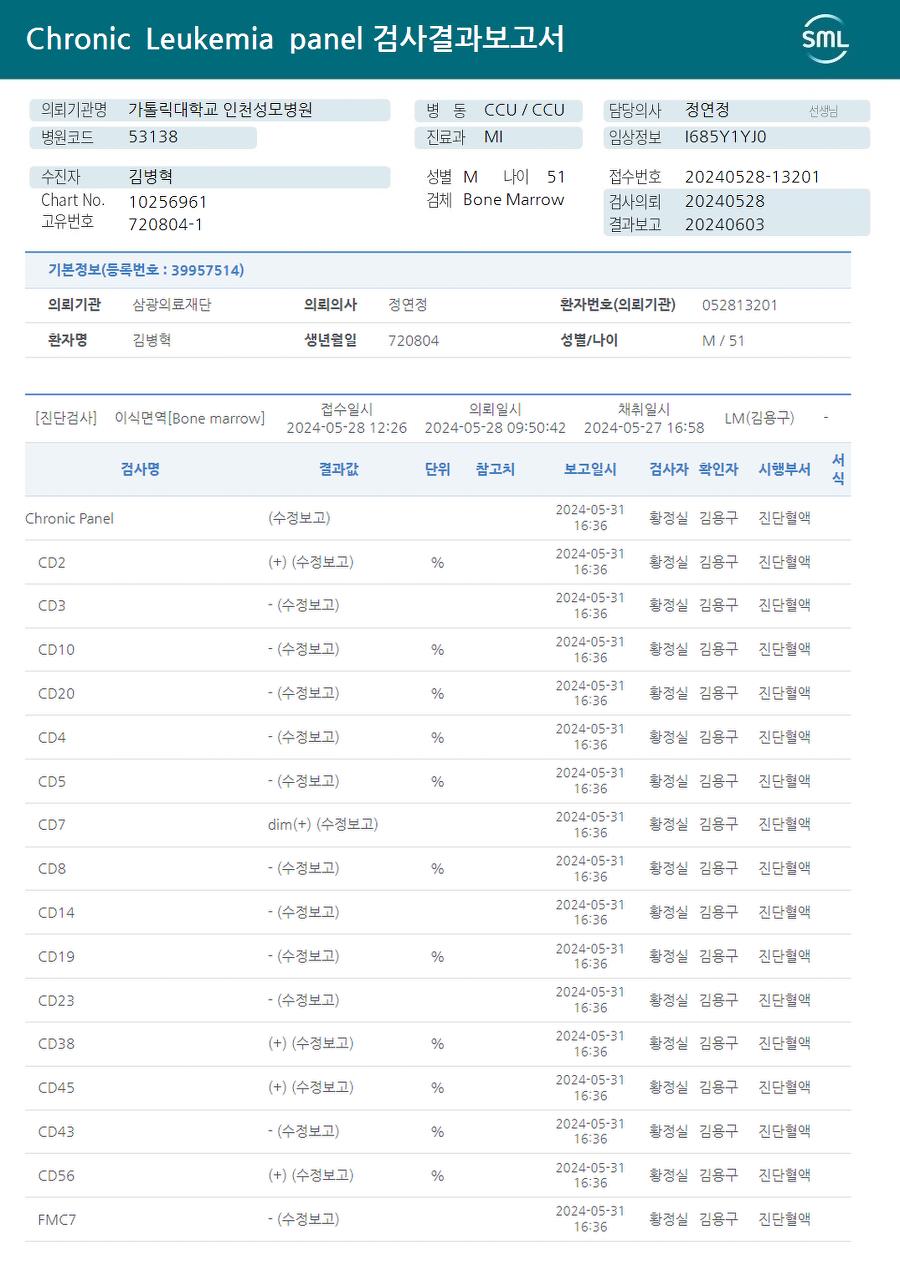Select the CD38 test row label
Viewport: 900px width, 1271px height.
click(56, 1044)
